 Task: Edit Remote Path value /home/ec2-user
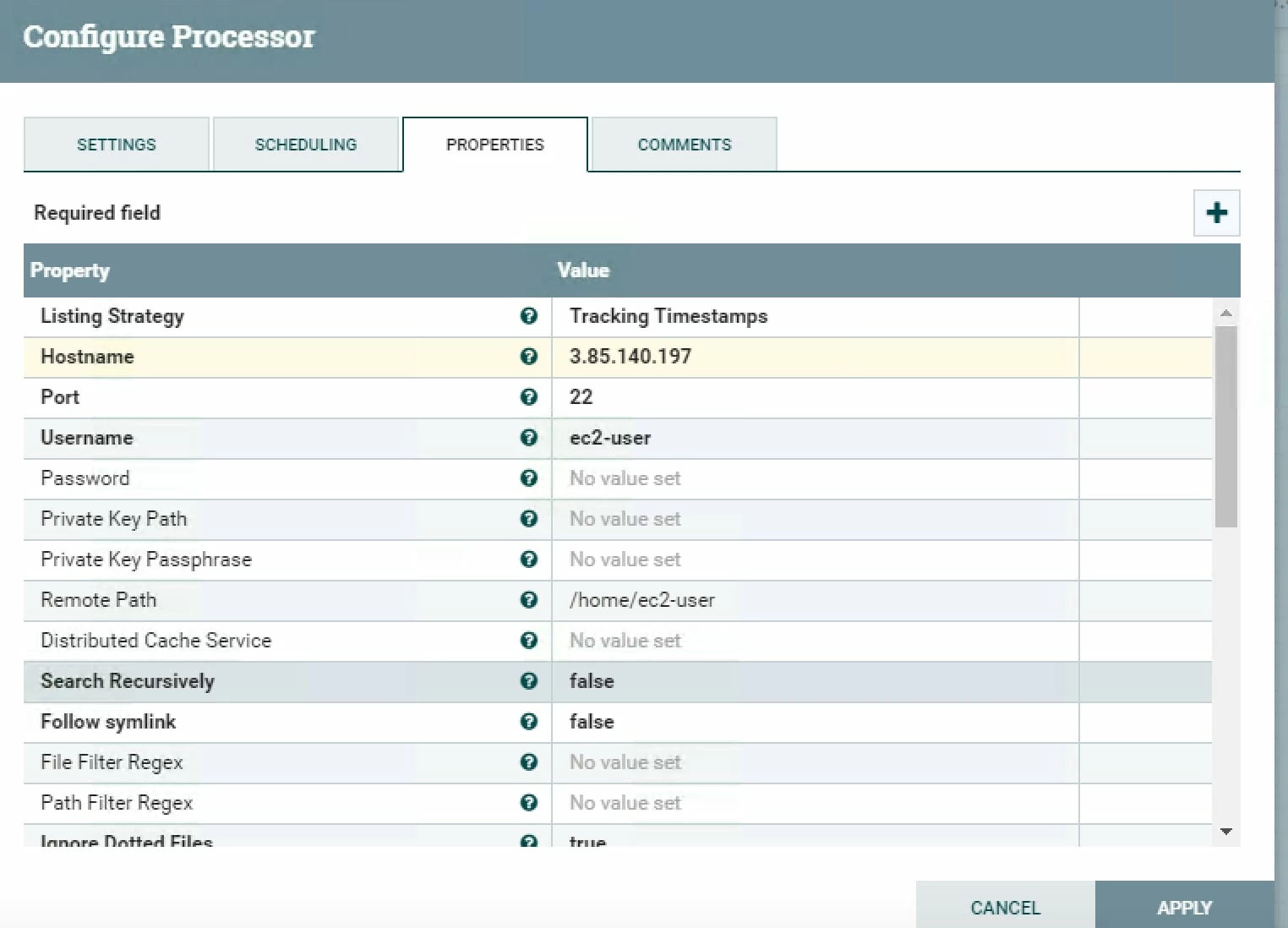click(816, 600)
